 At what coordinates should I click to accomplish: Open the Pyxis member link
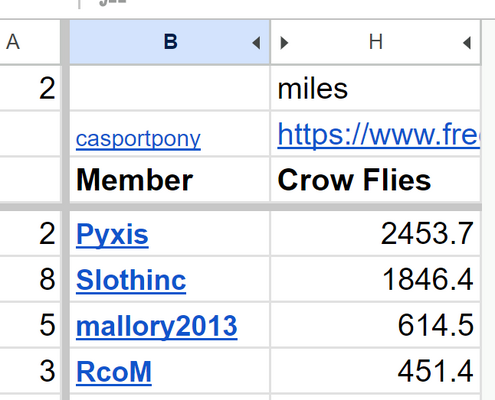click(112, 234)
